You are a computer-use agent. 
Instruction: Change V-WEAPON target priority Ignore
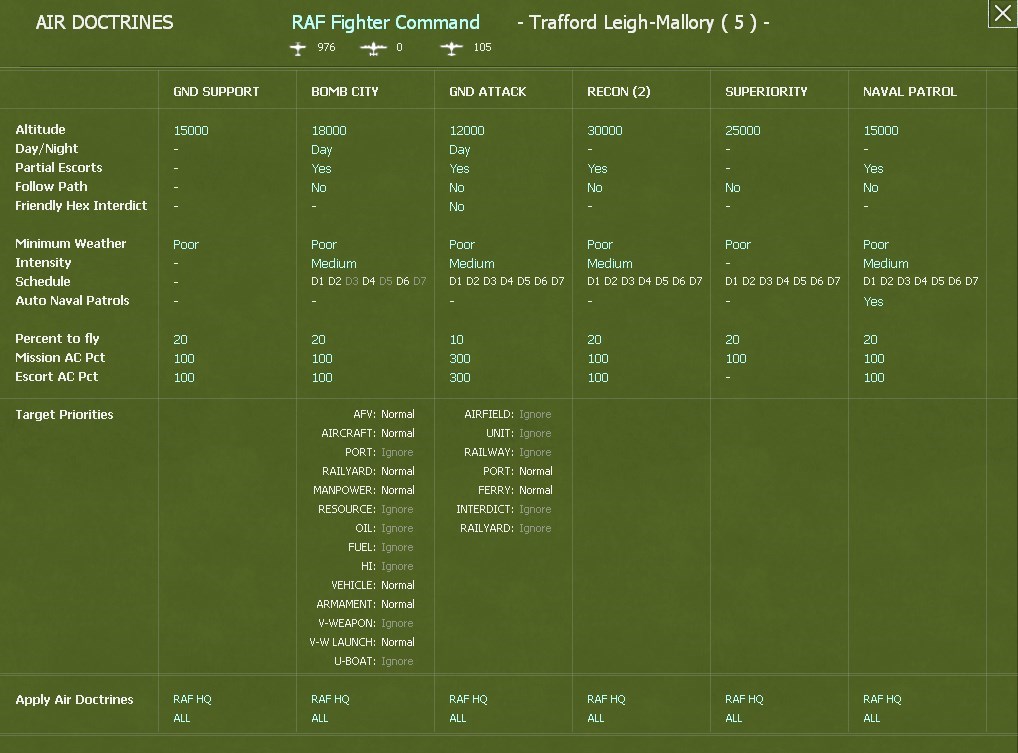(397, 623)
